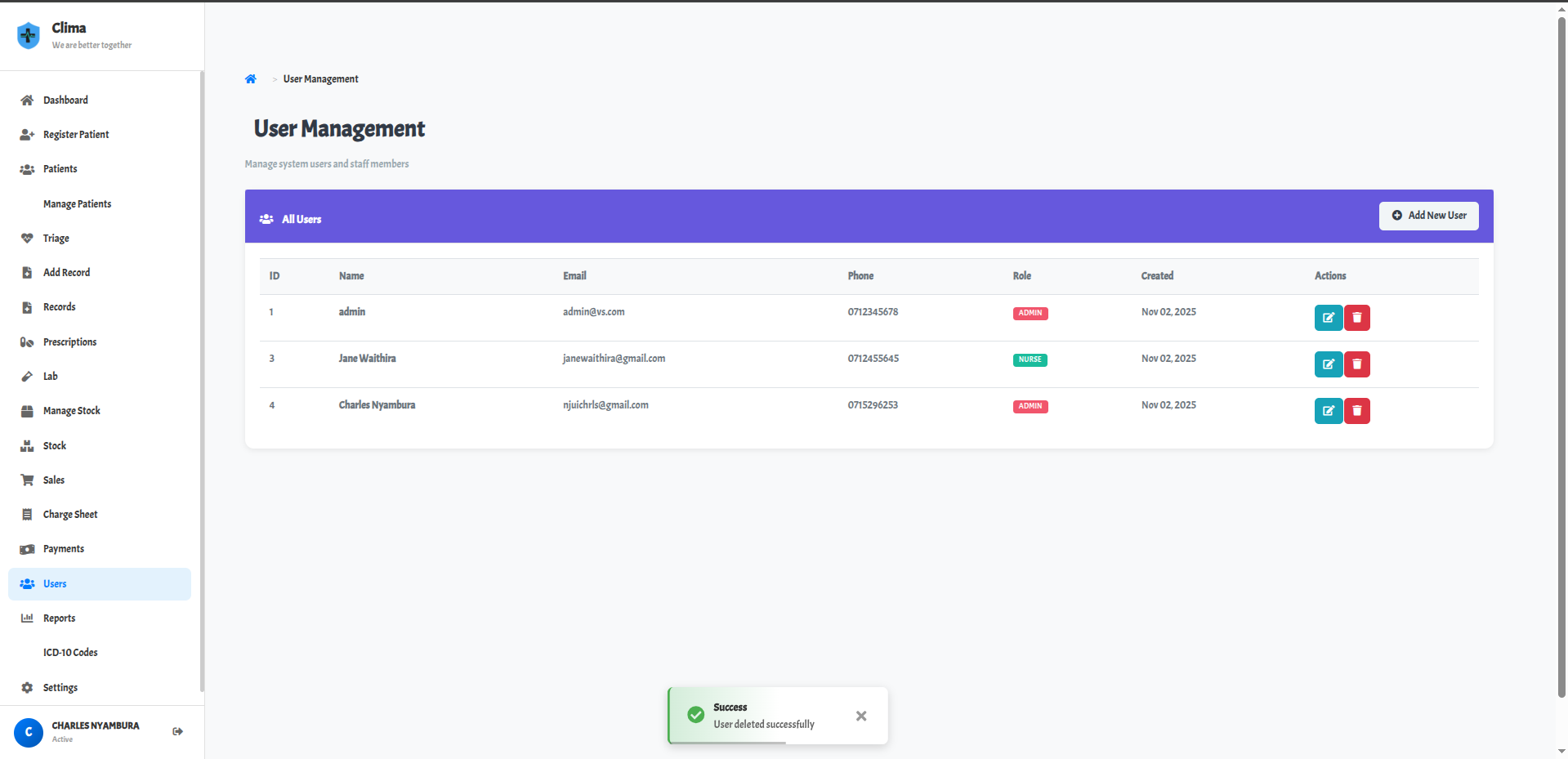Open edit form for Jane Waithira

[1328, 364]
